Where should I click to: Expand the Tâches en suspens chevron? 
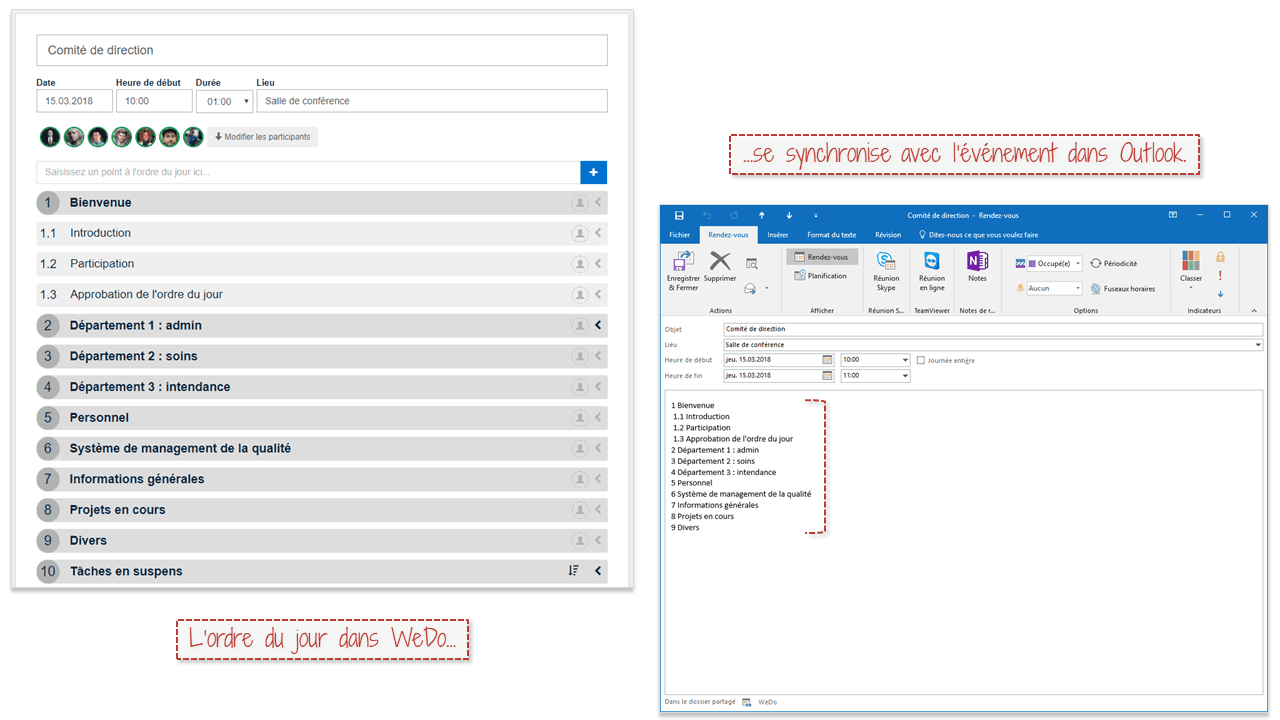pos(598,571)
